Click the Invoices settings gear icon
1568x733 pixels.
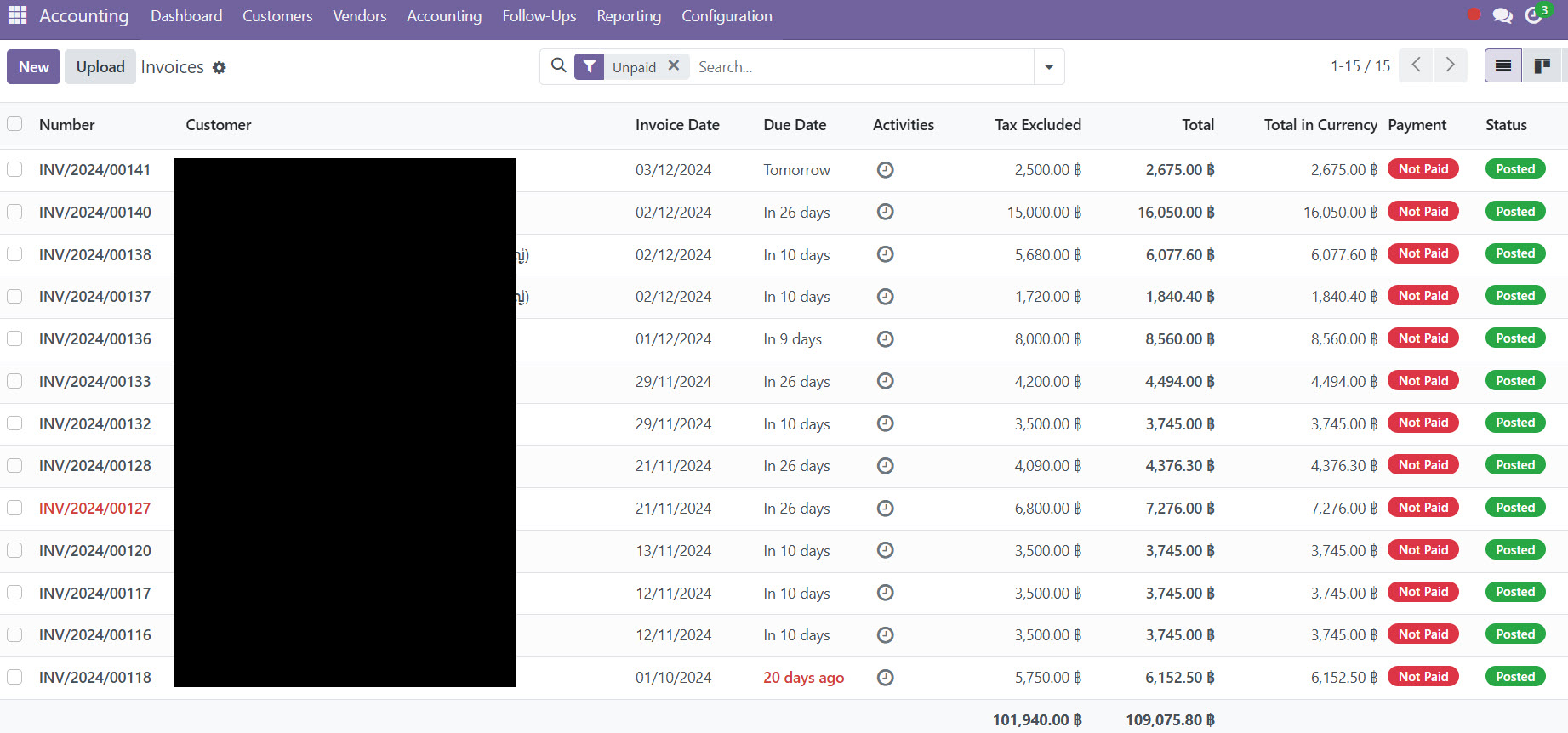(220, 67)
